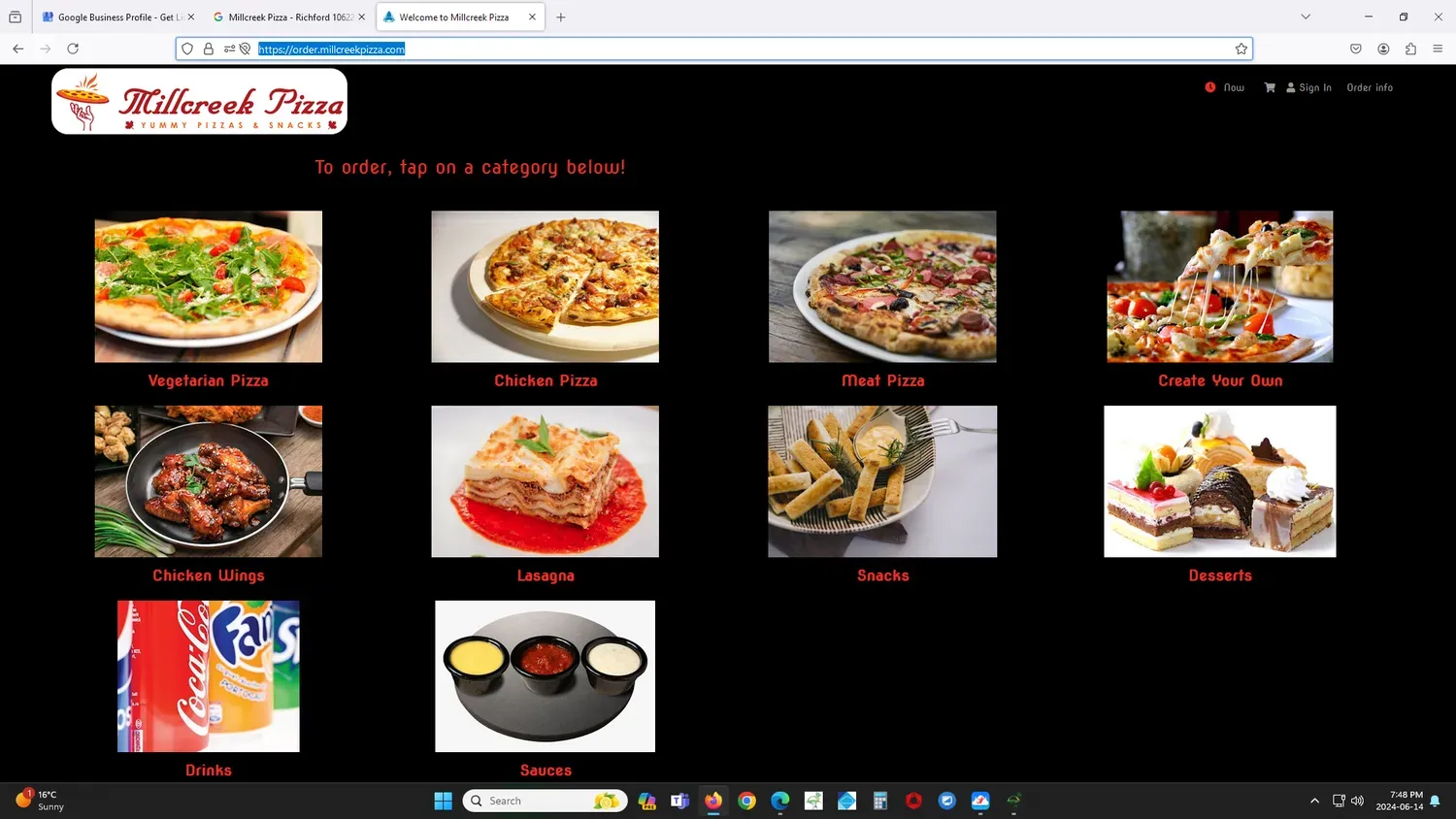
Task: Close the Welcome to Millcreek Pizza tab
Action: (532, 17)
